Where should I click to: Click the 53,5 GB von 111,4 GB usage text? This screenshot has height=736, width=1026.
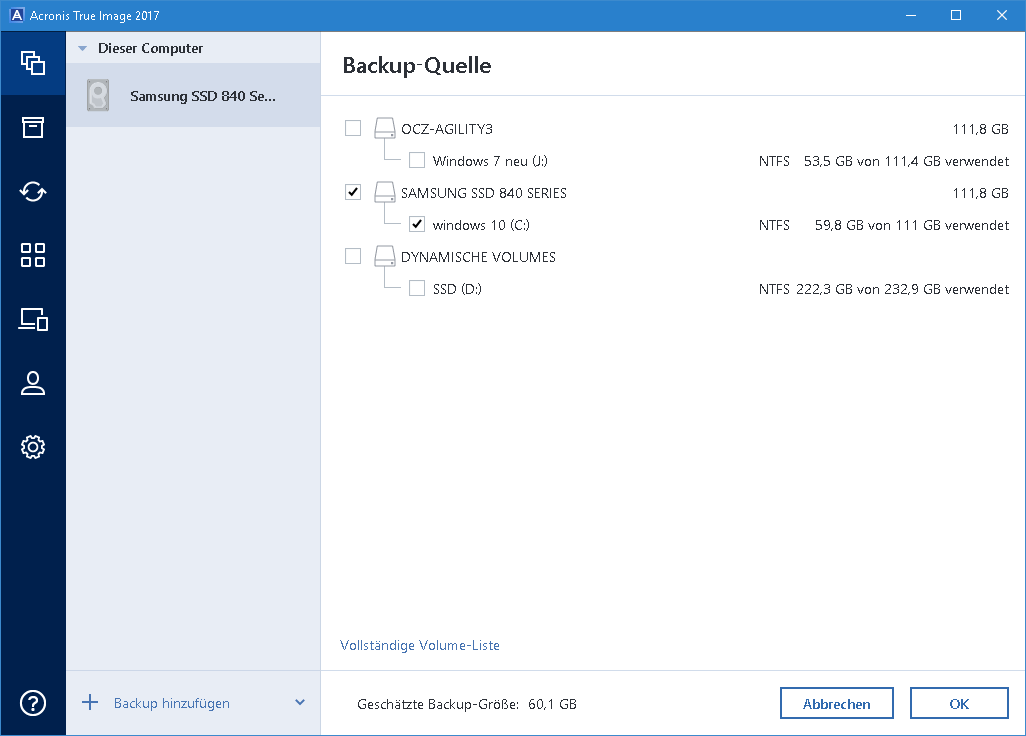click(x=906, y=161)
